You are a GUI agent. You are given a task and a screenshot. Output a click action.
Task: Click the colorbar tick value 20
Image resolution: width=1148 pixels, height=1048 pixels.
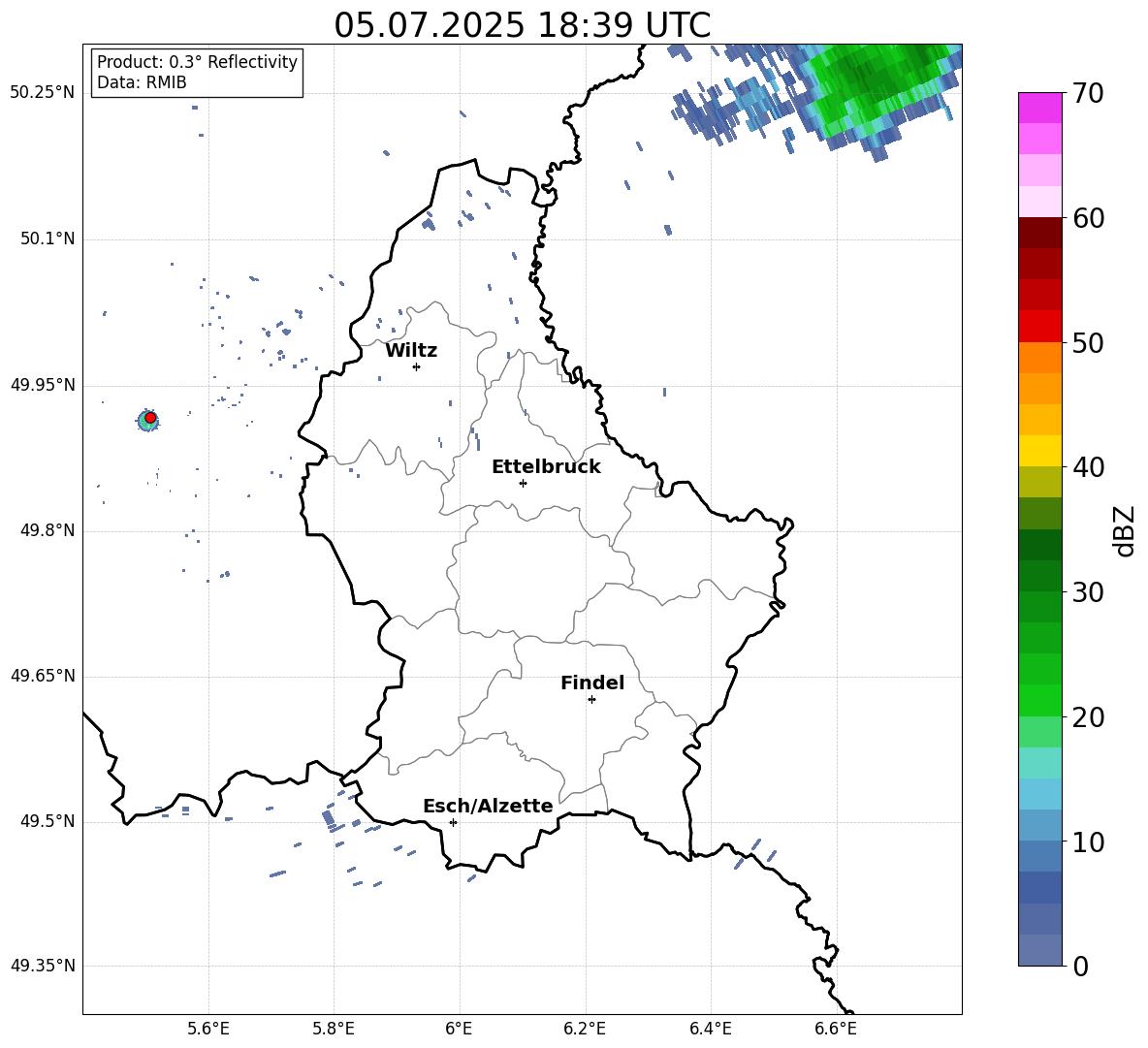(x=1089, y=717)
